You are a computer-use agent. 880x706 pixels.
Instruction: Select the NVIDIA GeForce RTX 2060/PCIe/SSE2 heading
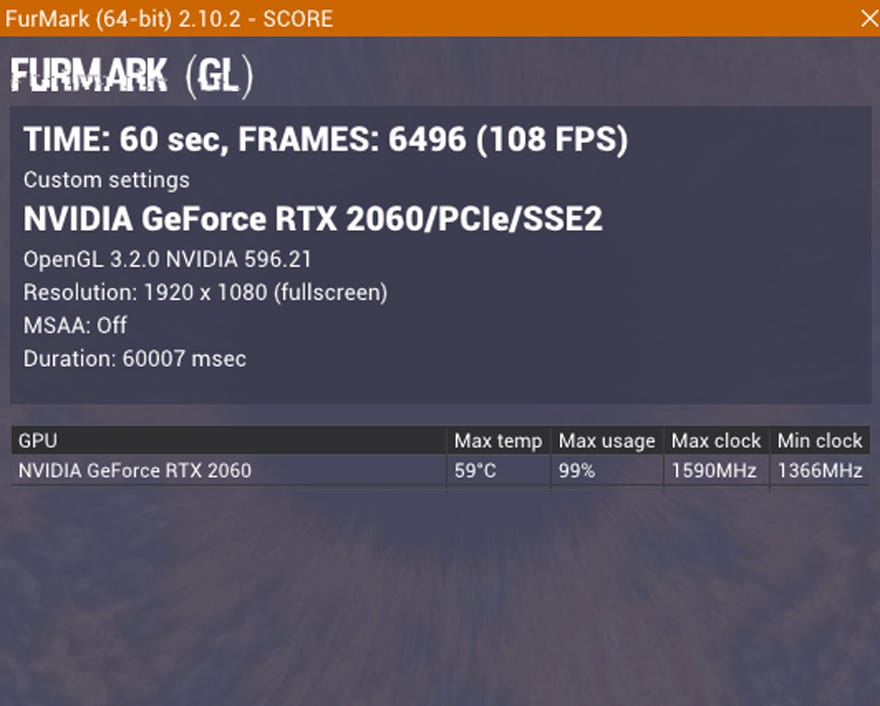[x=313, y=219]
